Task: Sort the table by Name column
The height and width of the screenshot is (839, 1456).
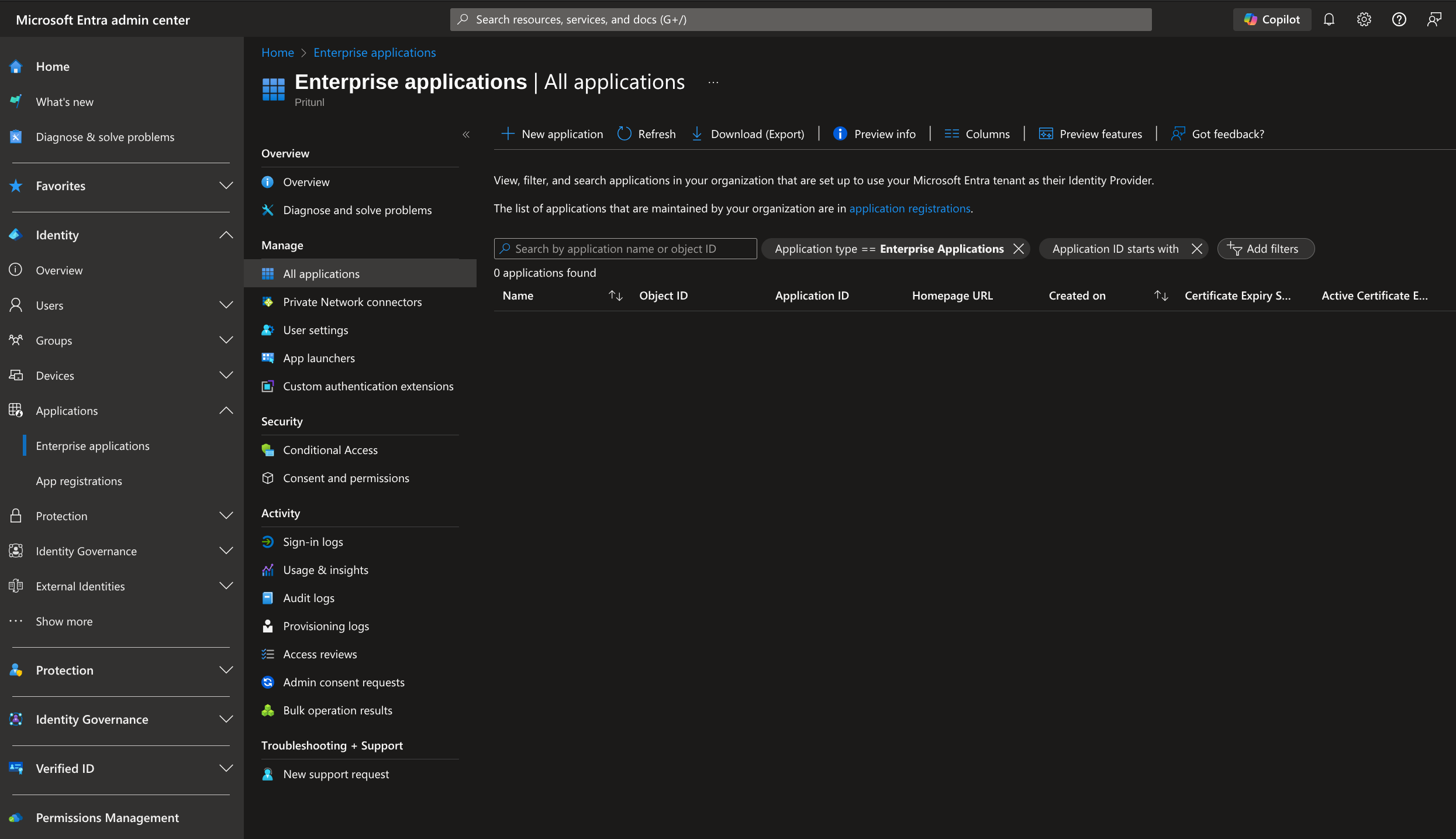Action: click(615, 295)
